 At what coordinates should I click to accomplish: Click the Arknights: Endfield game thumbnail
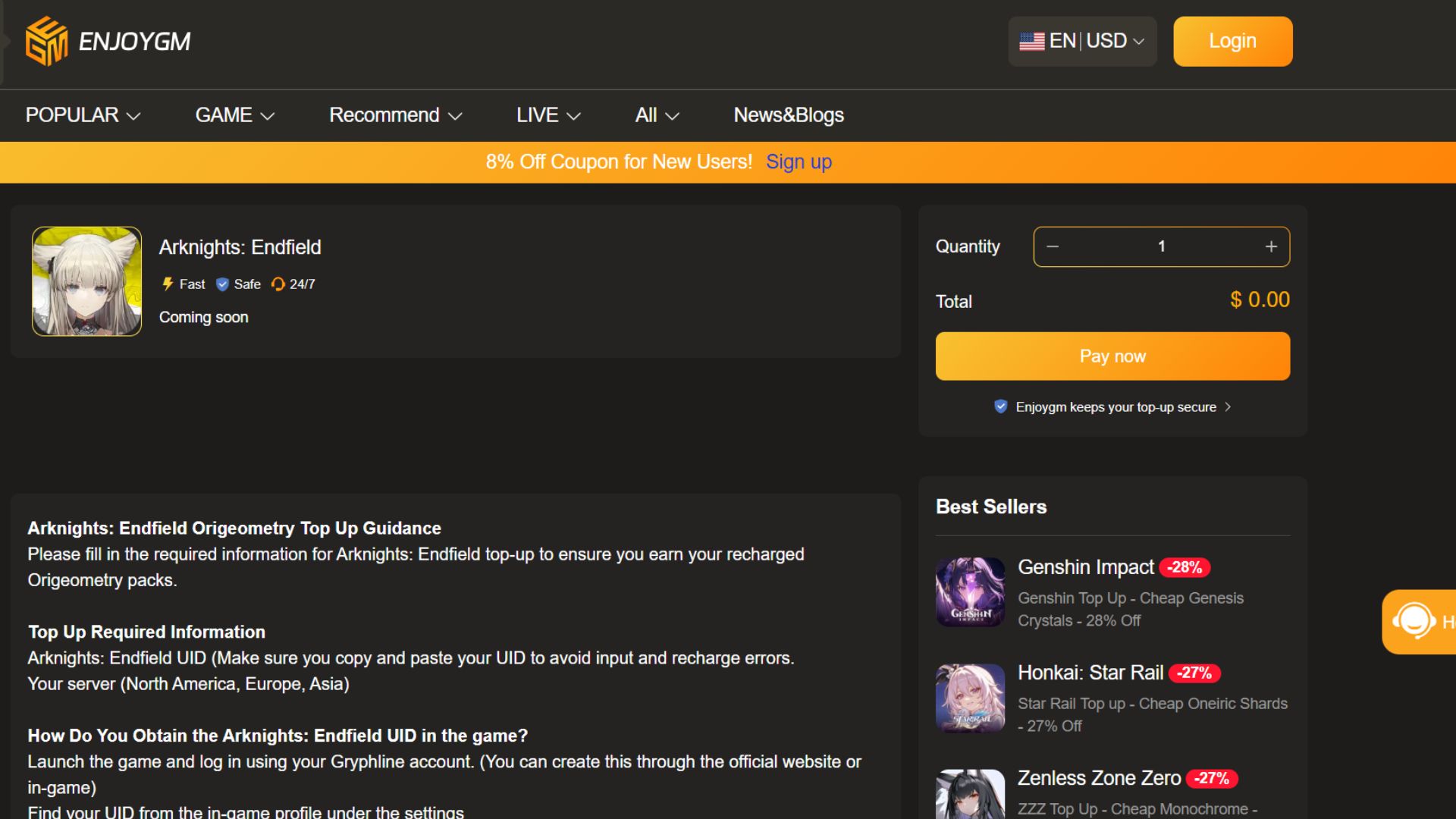coord(86,281)
